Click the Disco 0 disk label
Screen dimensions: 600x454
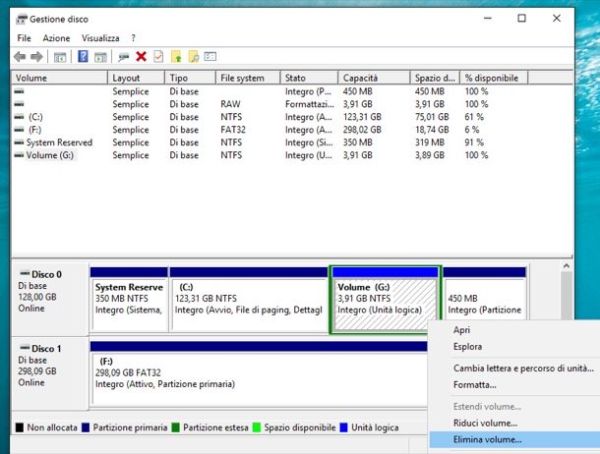click(47, 273)
